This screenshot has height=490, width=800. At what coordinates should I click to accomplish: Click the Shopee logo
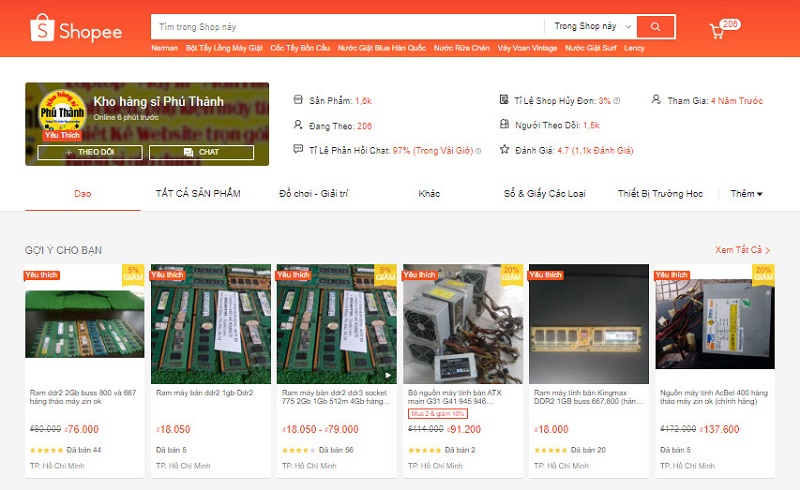coord(76,29)
